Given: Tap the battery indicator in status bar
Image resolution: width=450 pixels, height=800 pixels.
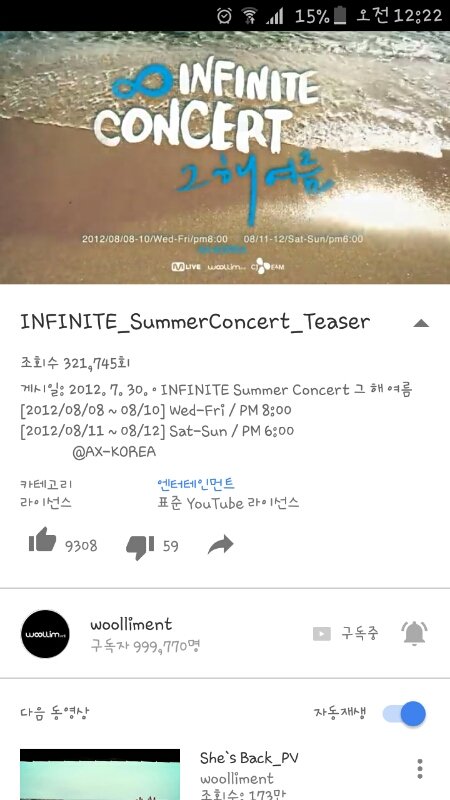Looking at the screenshot, I should point(339,16).
